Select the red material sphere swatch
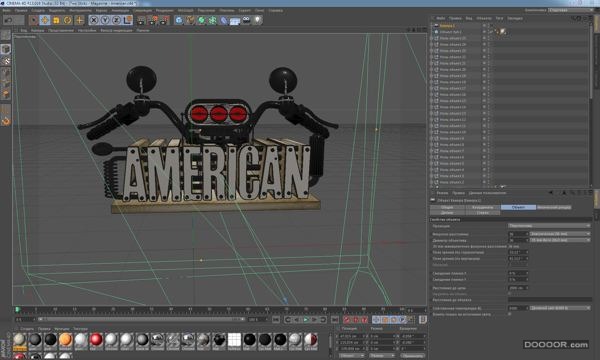This screenshot has width=600, height=360. [96, 340]
